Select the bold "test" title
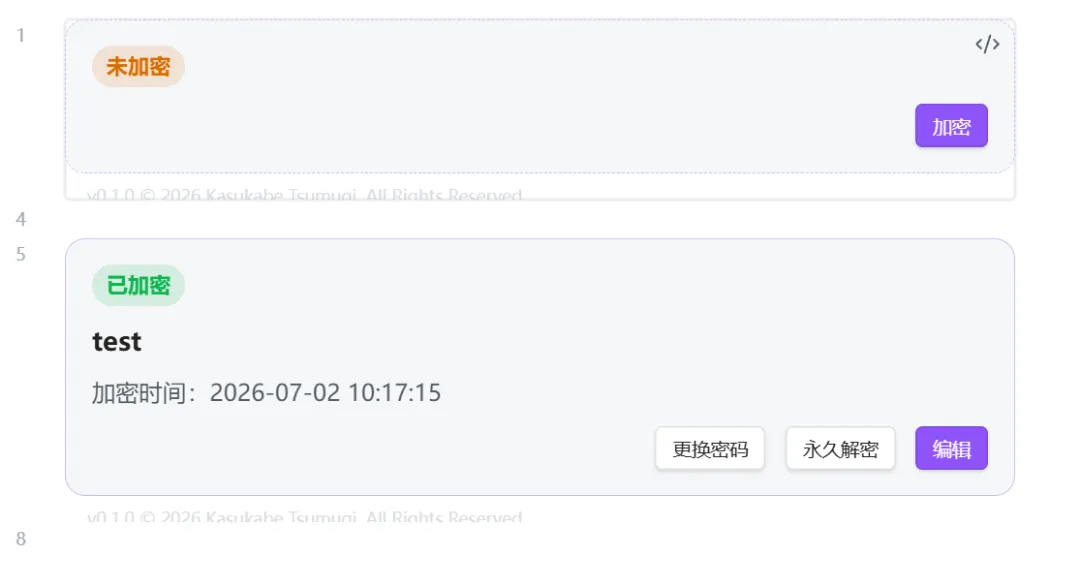 click(x=117, y=342)
